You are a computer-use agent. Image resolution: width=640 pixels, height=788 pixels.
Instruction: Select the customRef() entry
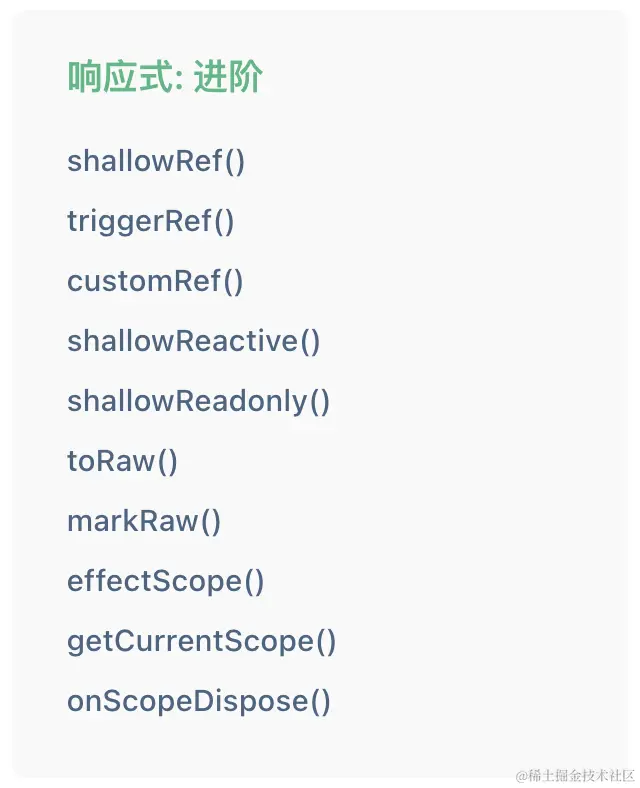pyautogui.click(x=155, y=281)
